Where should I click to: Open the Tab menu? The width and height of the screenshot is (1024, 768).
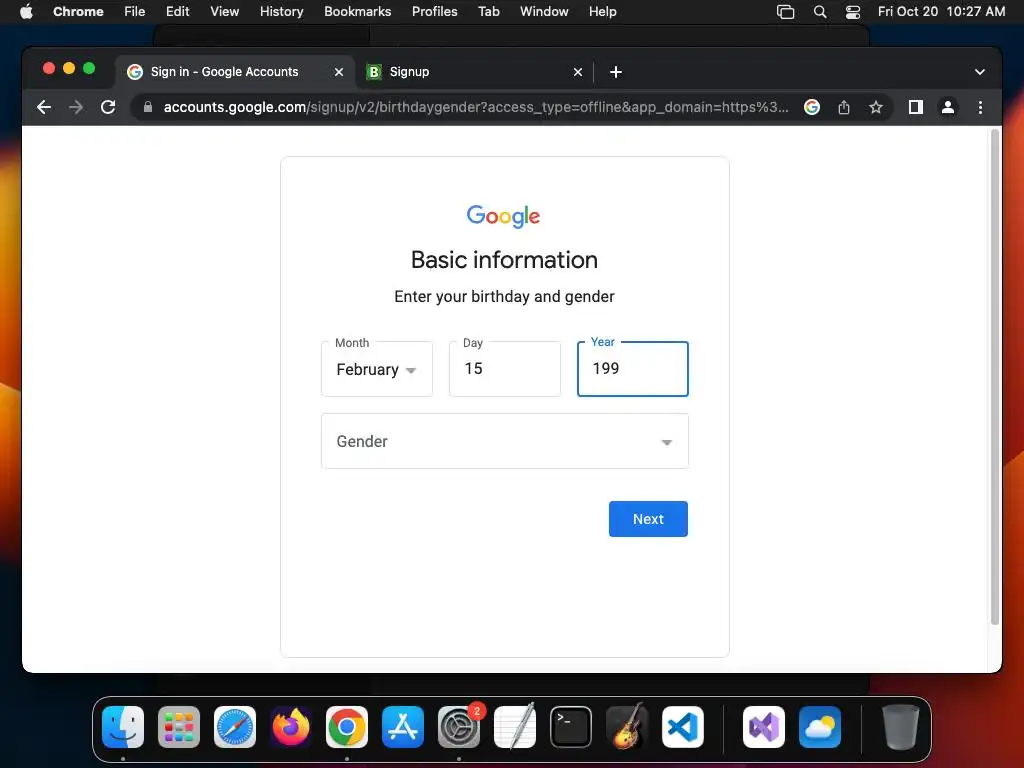[488, 11]
